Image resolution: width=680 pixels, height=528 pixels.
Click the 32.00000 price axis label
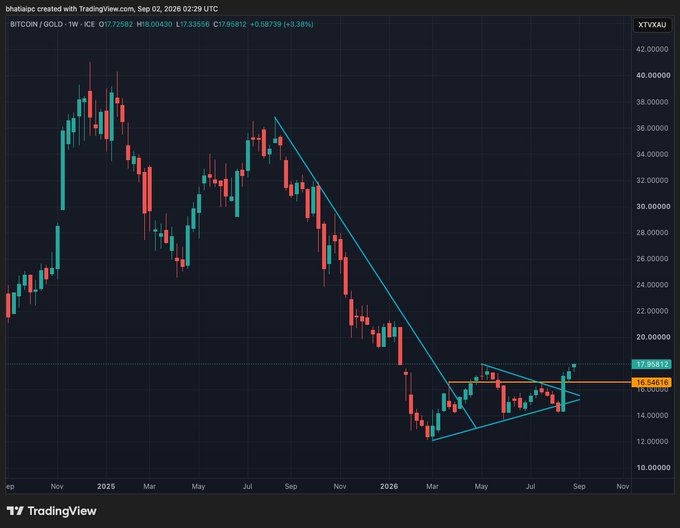(652, 180)
